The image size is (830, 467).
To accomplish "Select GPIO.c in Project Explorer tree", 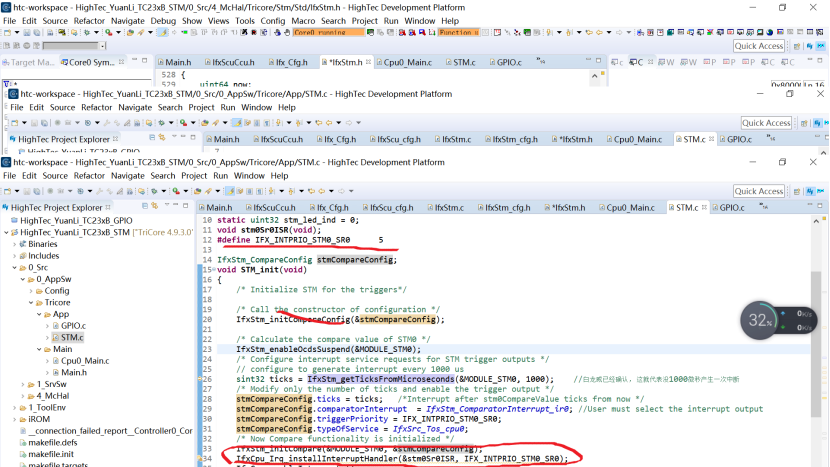I will click(73, 326).
